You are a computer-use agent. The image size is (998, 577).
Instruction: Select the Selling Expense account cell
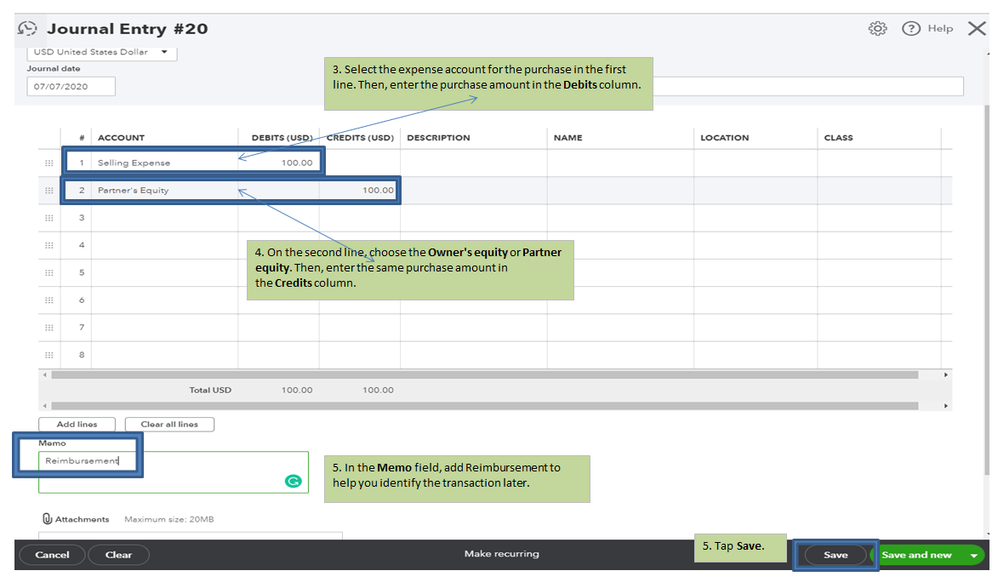(165, 163)
